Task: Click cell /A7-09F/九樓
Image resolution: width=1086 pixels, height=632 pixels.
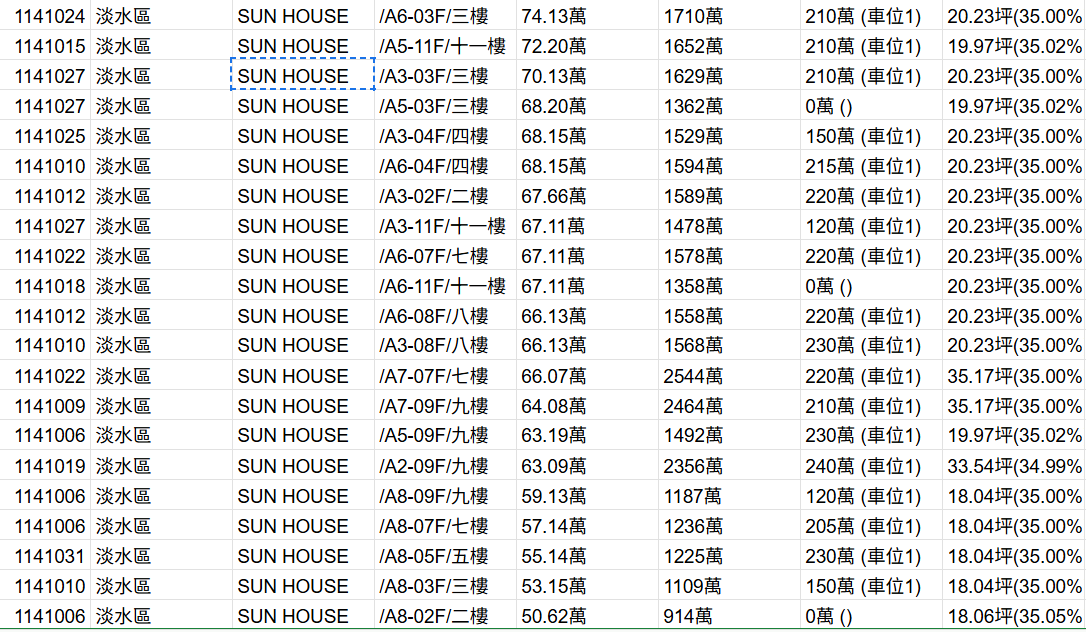Action: [445, 405]
